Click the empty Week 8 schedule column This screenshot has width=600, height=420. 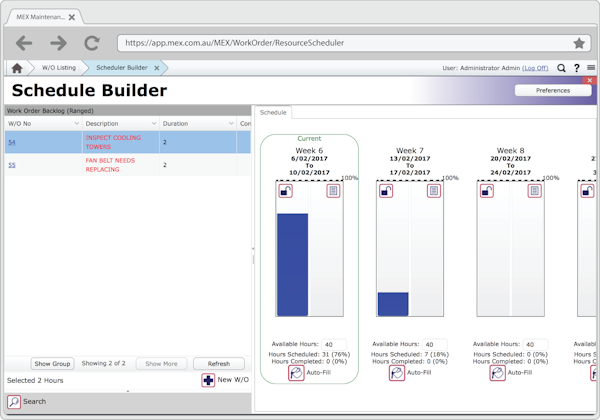(510, 249)
